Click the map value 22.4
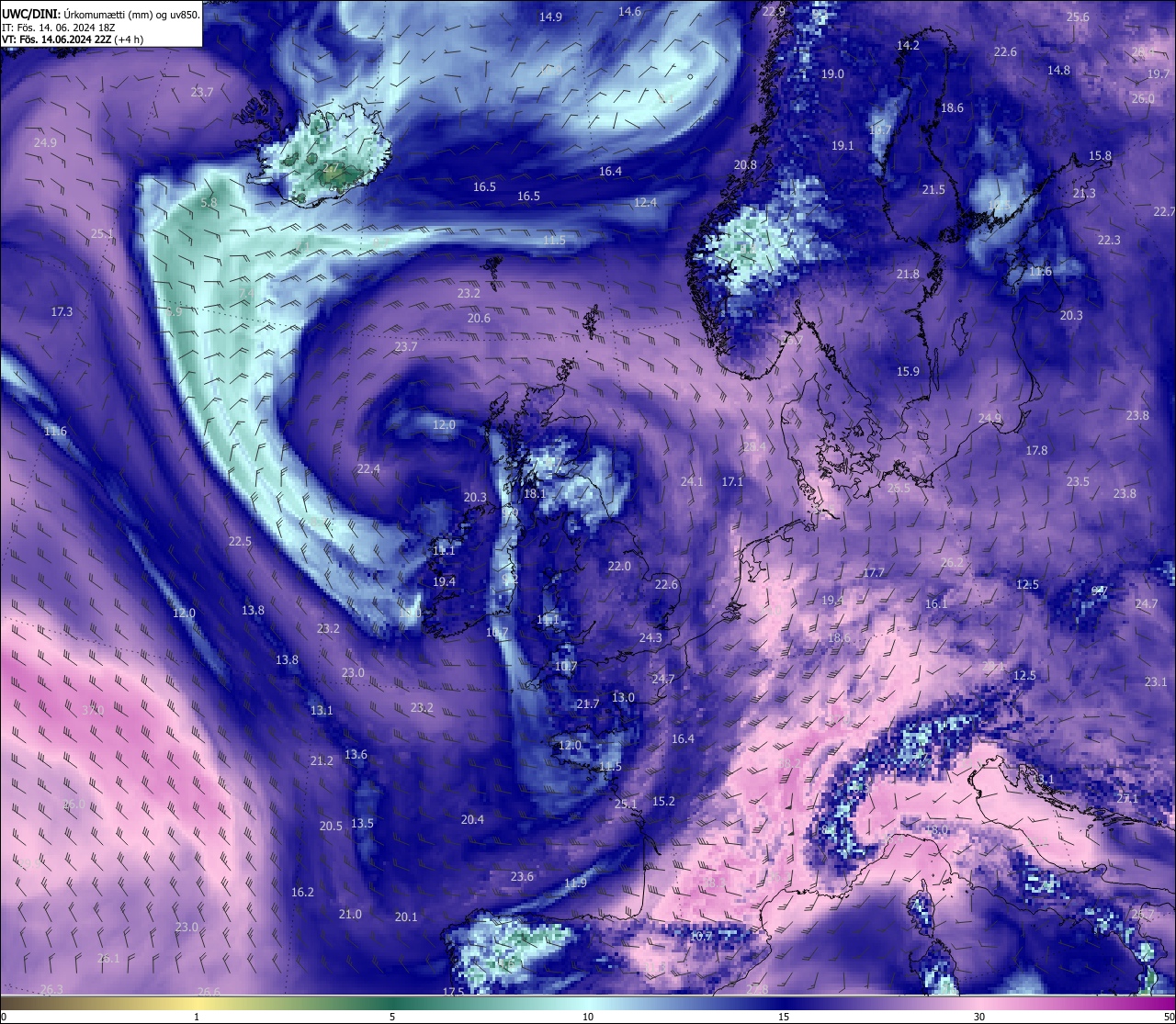The image size is (1176, 1024). click(368, 468)
